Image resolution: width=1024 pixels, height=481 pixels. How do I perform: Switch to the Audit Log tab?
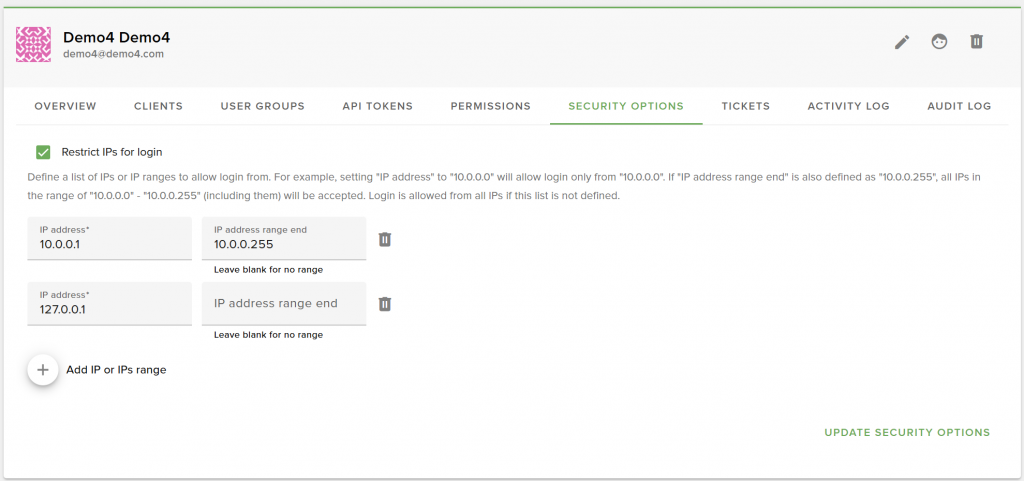(959, 106)
